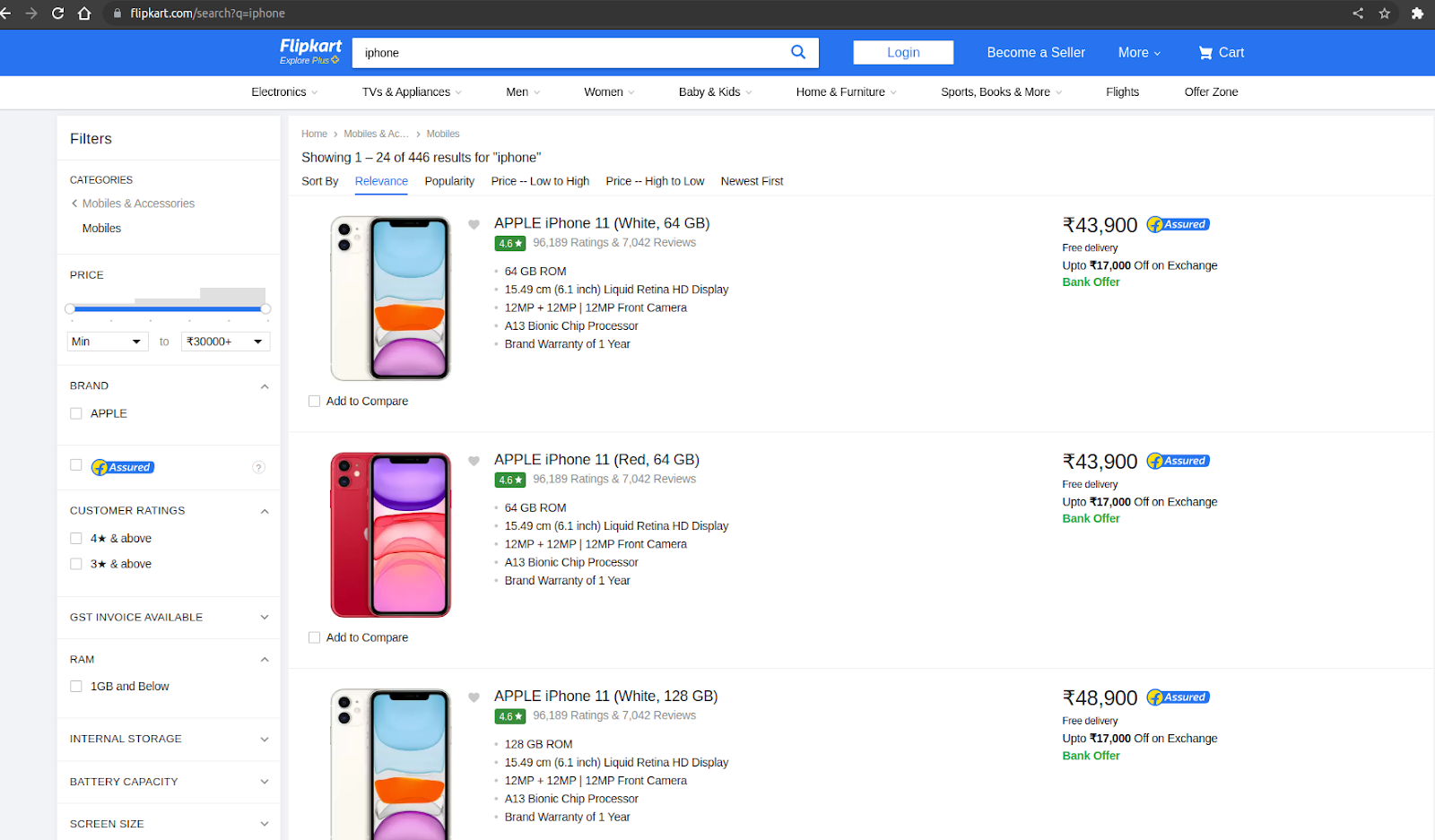Wishlist heart for iPhone 11 Red 64 GB
The width and height of the screenshot is (1435, 840).
(x=474, y=462)
